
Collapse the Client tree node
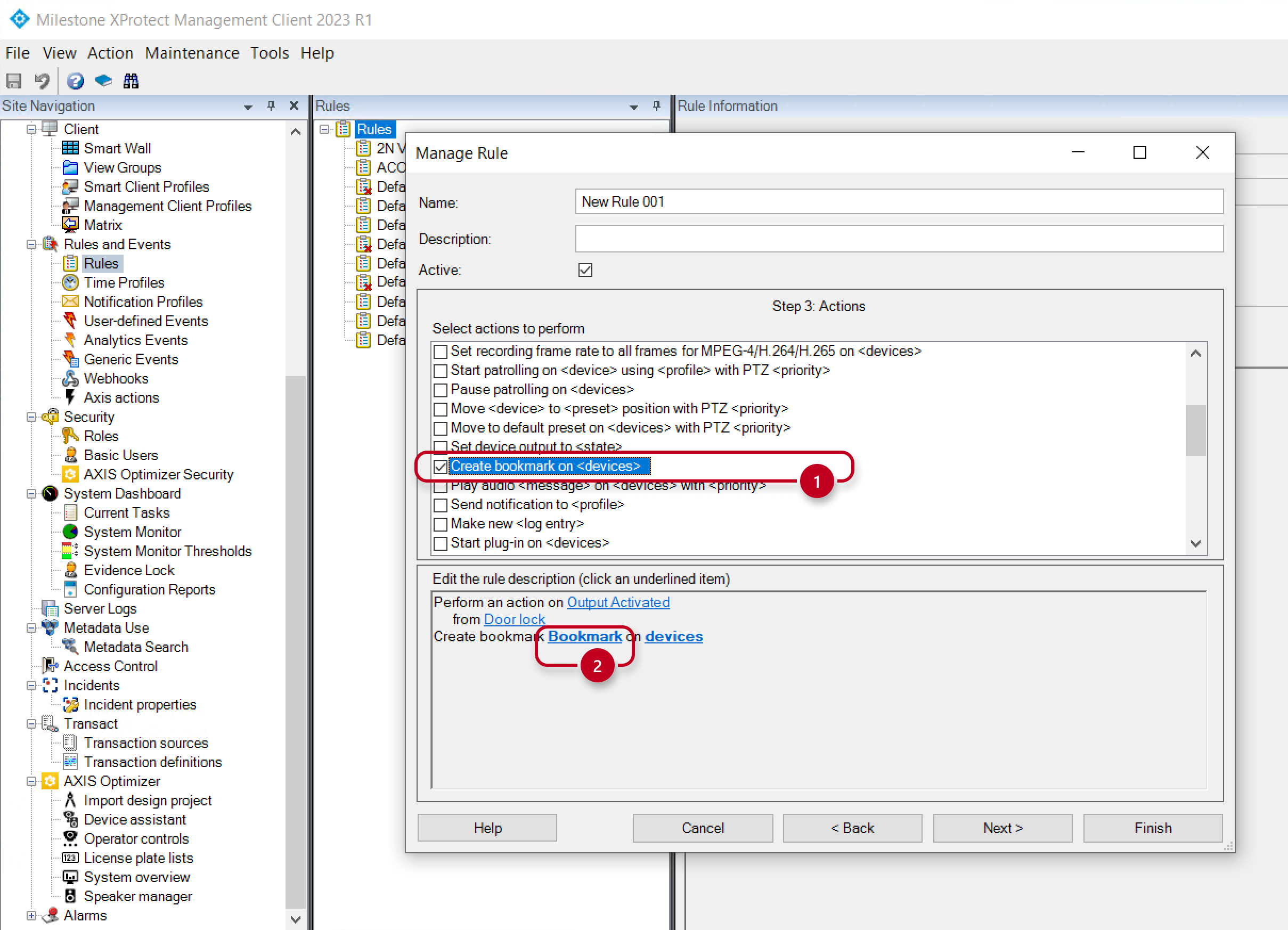32,129
